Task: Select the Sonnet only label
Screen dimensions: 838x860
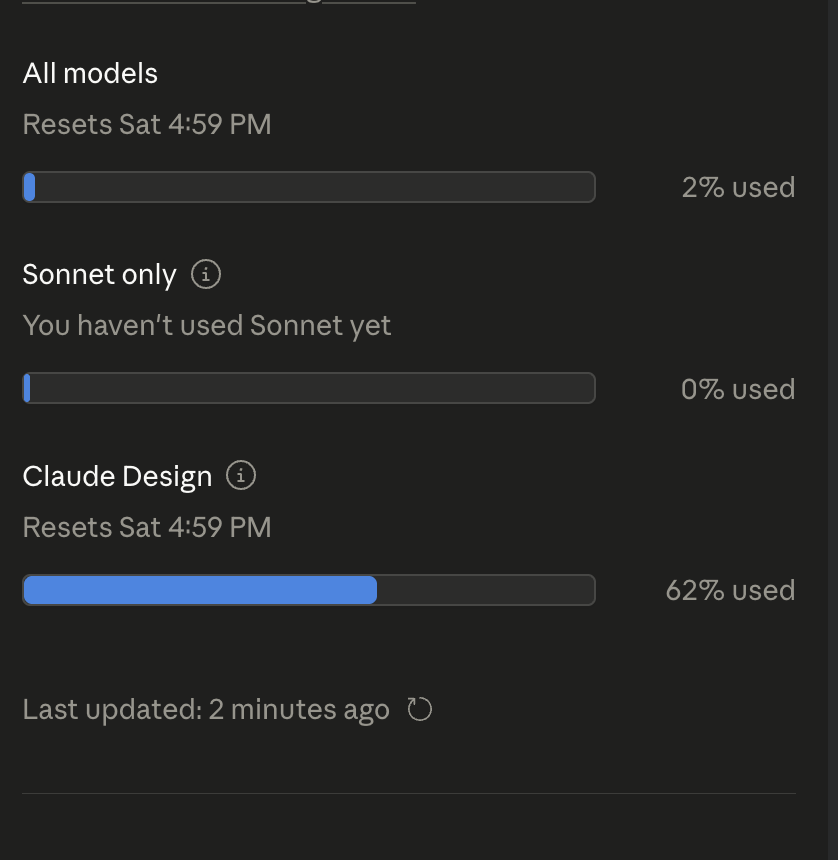Action: click(x=99, y=275)
